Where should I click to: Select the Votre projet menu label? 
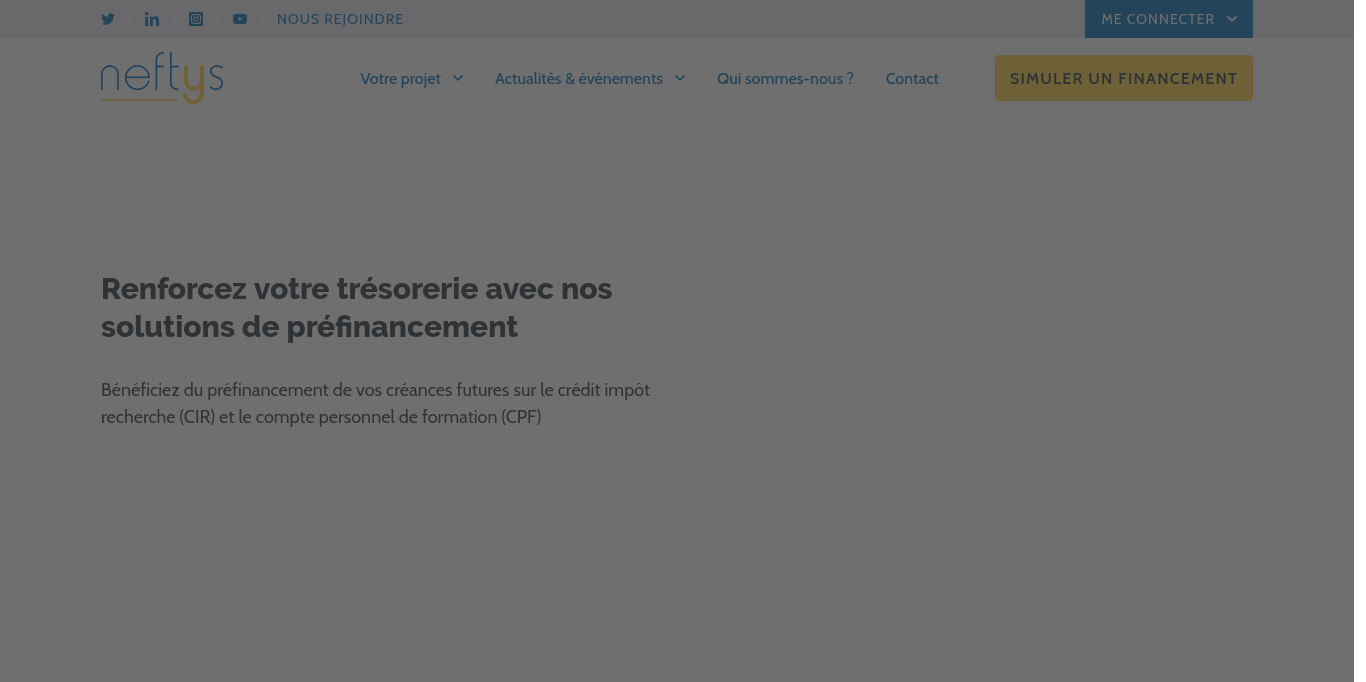(400, 79)
